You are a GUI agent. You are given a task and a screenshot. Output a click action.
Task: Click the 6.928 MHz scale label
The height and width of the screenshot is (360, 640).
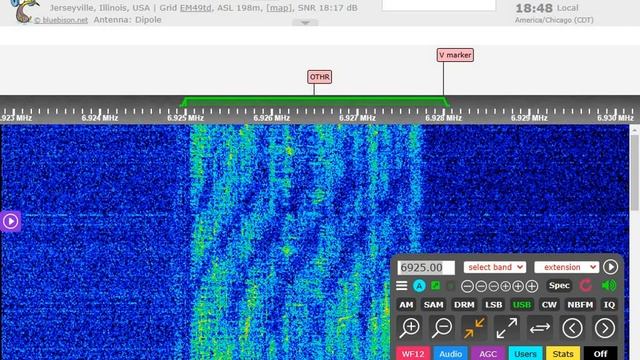[444, 118]
